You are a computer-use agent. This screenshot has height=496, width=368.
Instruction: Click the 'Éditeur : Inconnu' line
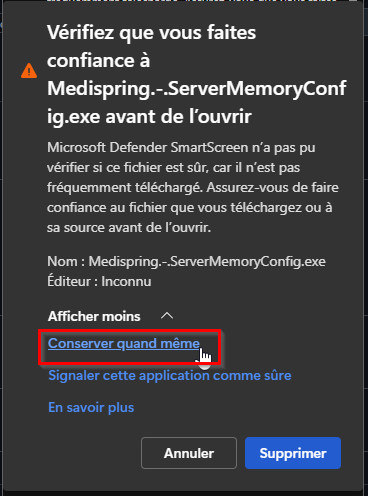coord(99,281)
